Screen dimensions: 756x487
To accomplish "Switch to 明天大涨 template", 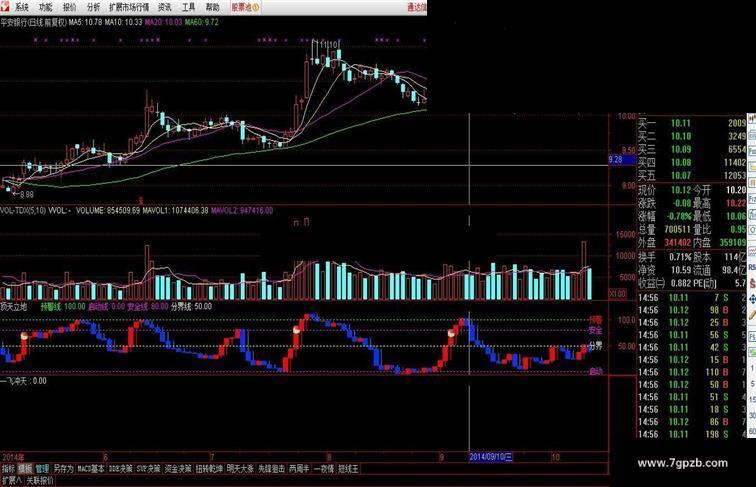I will click(240, 468).
